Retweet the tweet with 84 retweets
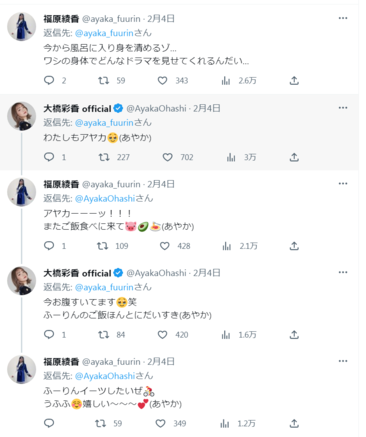 point(104,334)
